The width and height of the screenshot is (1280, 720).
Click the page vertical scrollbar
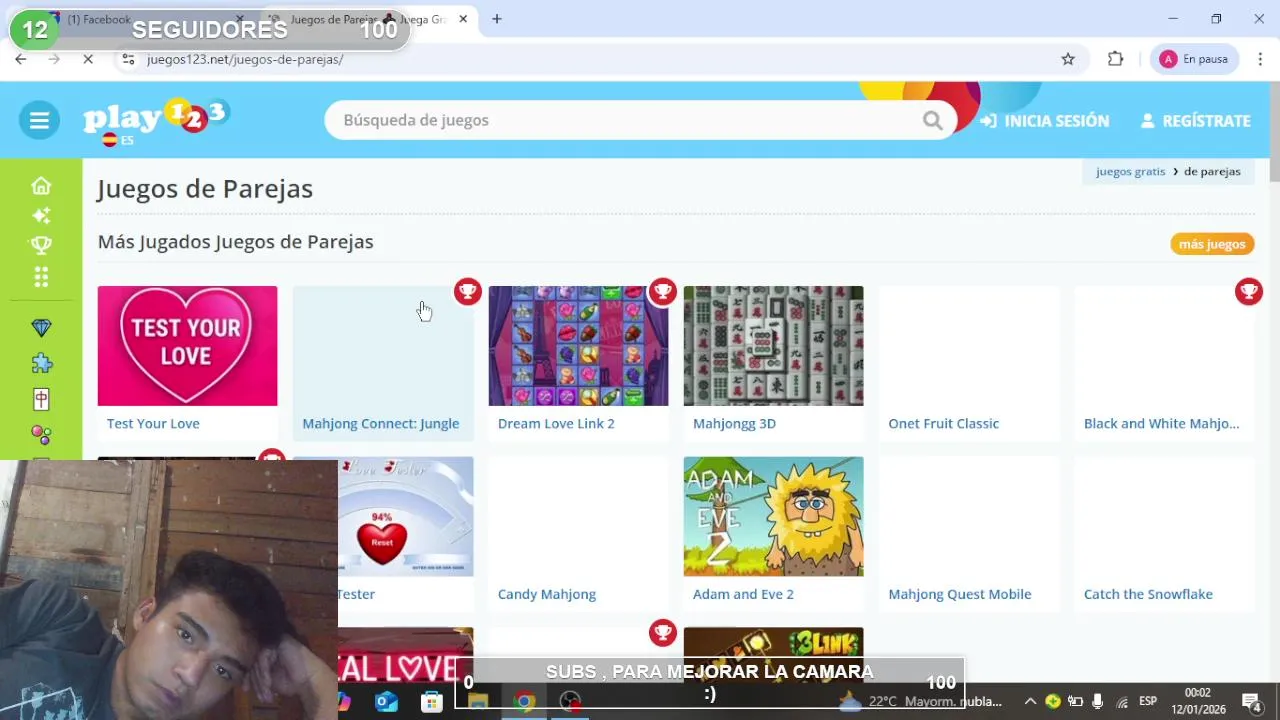(1274, 132)
